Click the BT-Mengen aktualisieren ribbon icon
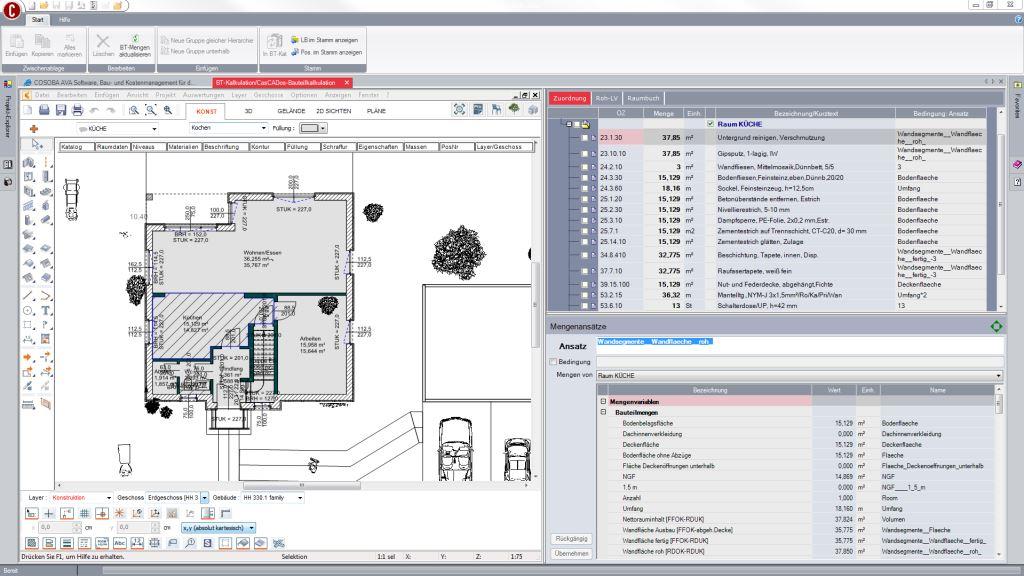This screenshot has width=1024, height=576. [x=135, y=41]
